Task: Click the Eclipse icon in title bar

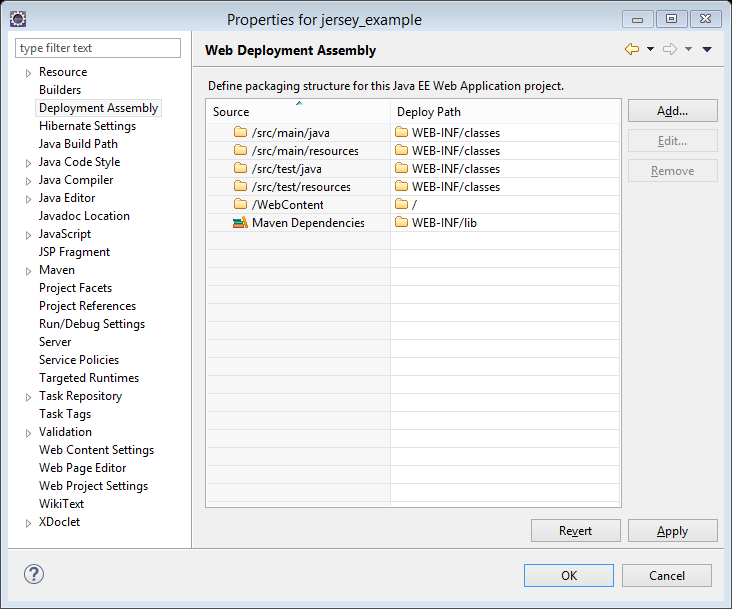Action: pos(18,19)
